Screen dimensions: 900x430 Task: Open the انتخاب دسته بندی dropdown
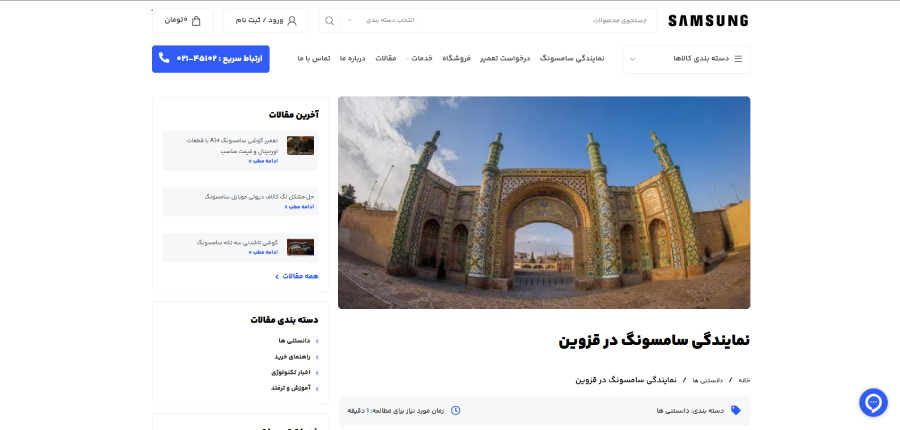point(381,21)
